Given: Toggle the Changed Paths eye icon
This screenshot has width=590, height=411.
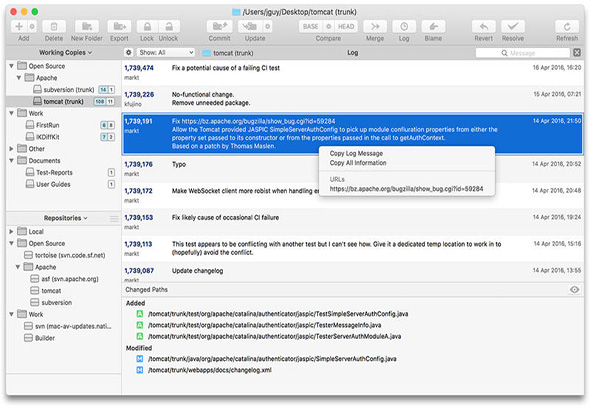Looking at the screenshot, I should (574, 289).
